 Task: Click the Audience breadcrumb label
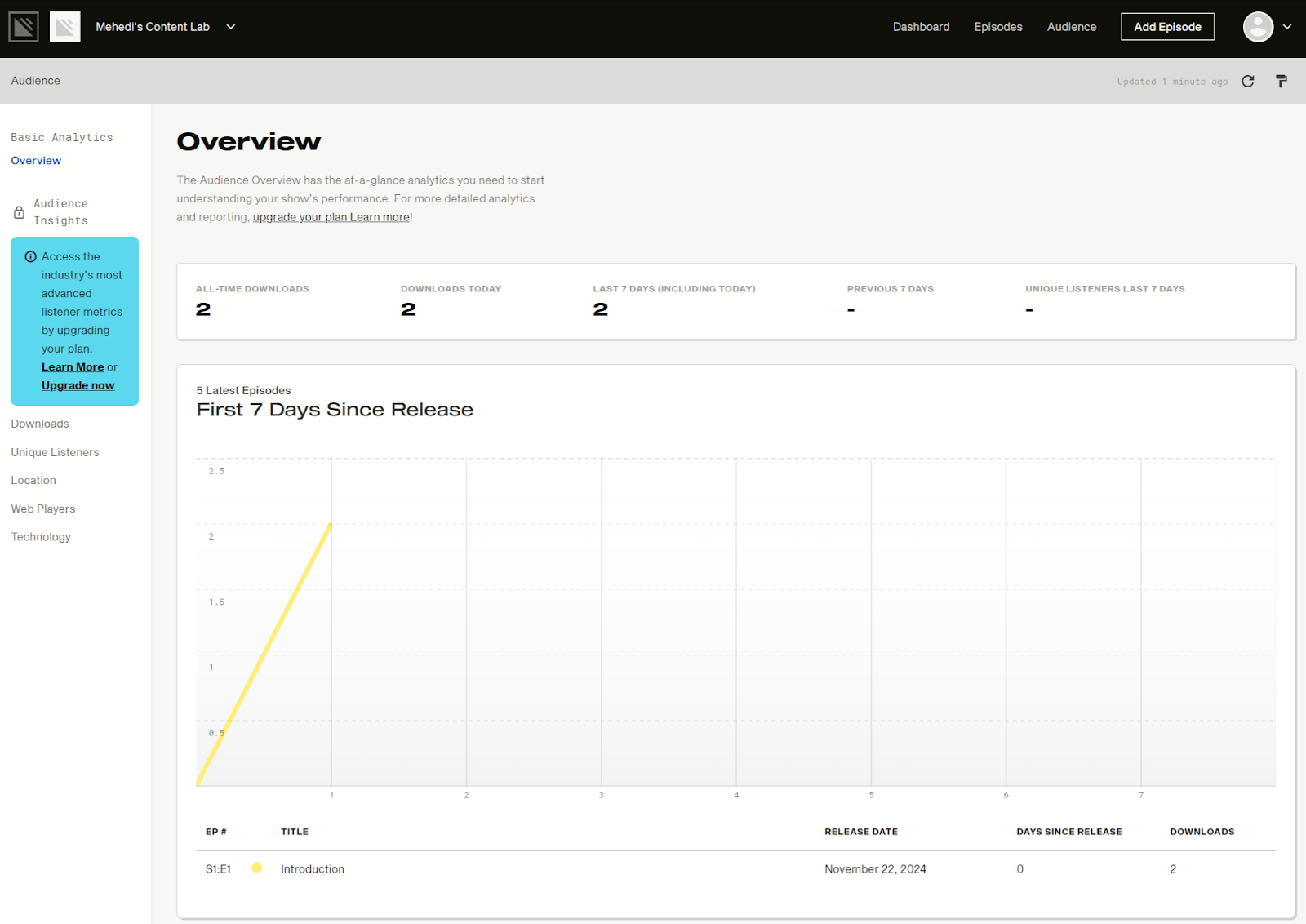(36, 81)
